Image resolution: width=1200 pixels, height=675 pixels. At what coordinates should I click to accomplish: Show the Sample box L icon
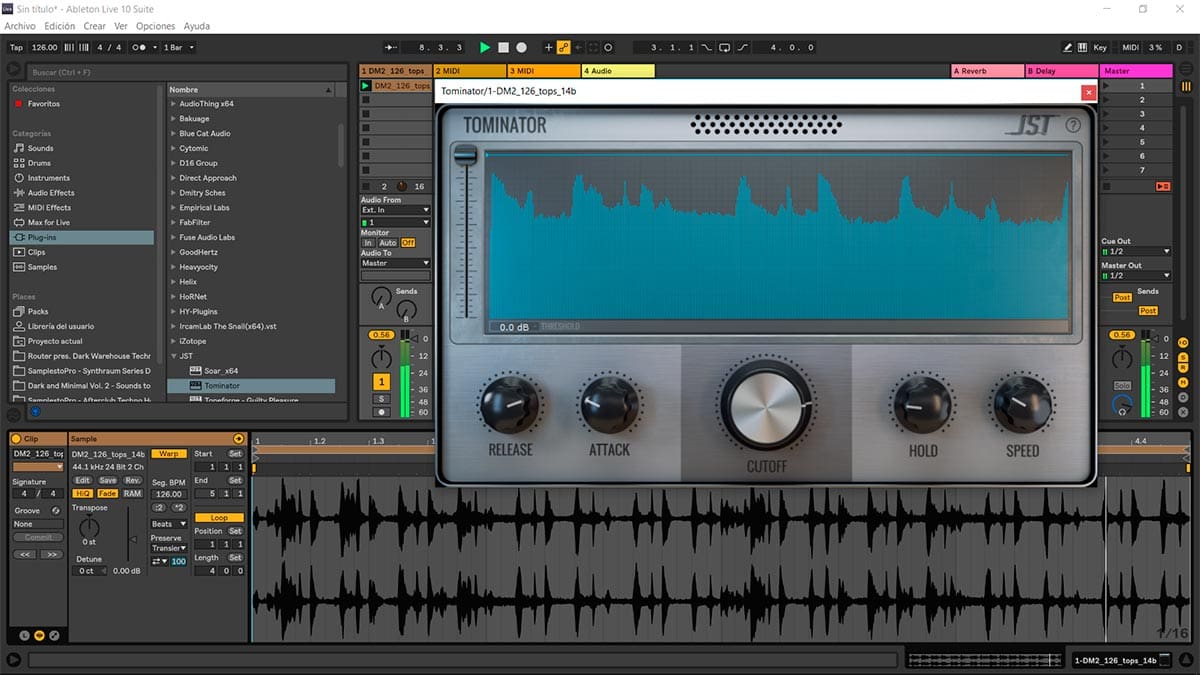tap(25, 635)
